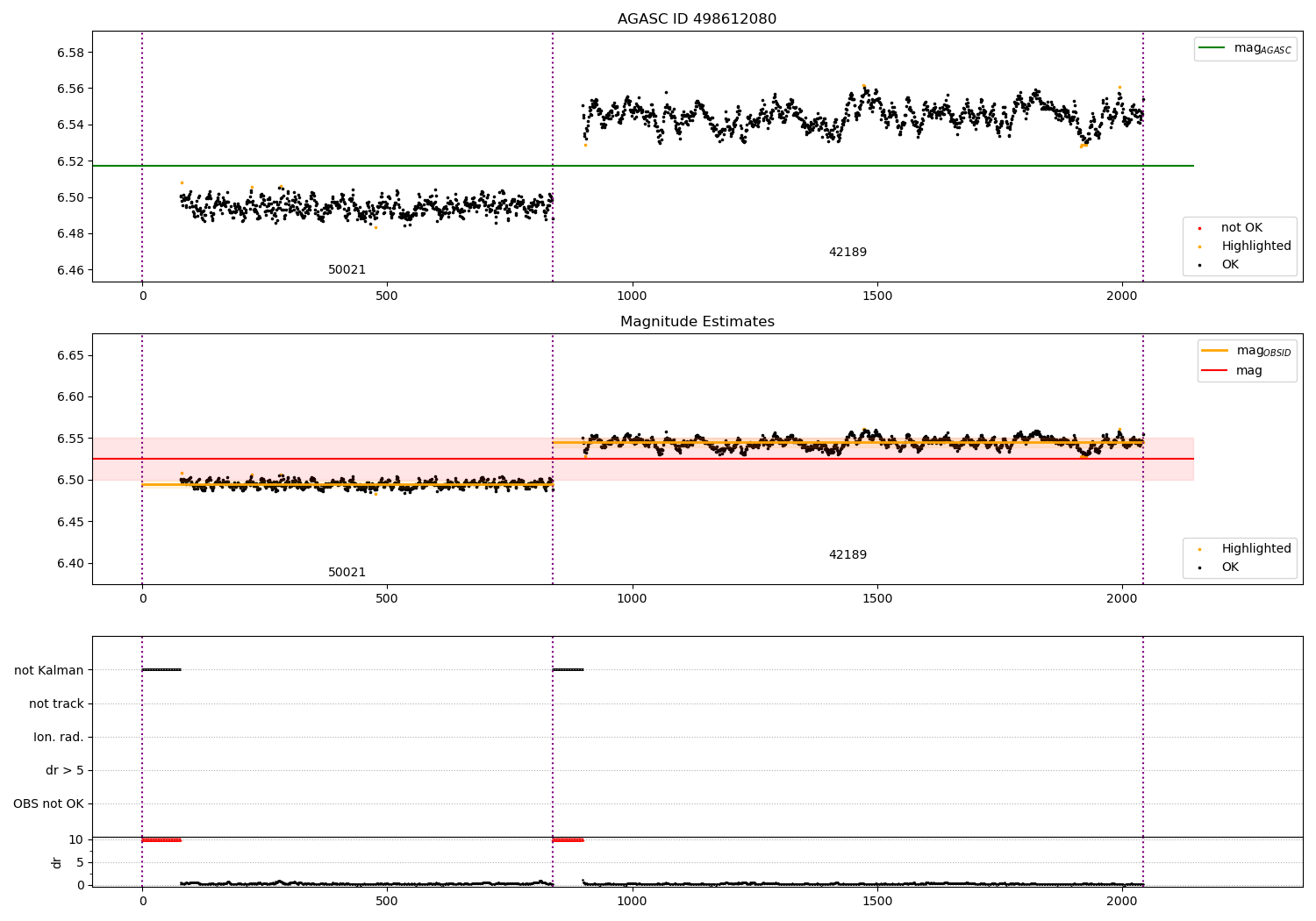Viewport: 1316px width, 921px height.
Task: Click the green mag AGASC line in top plot
Action: [x=643, y=166]
